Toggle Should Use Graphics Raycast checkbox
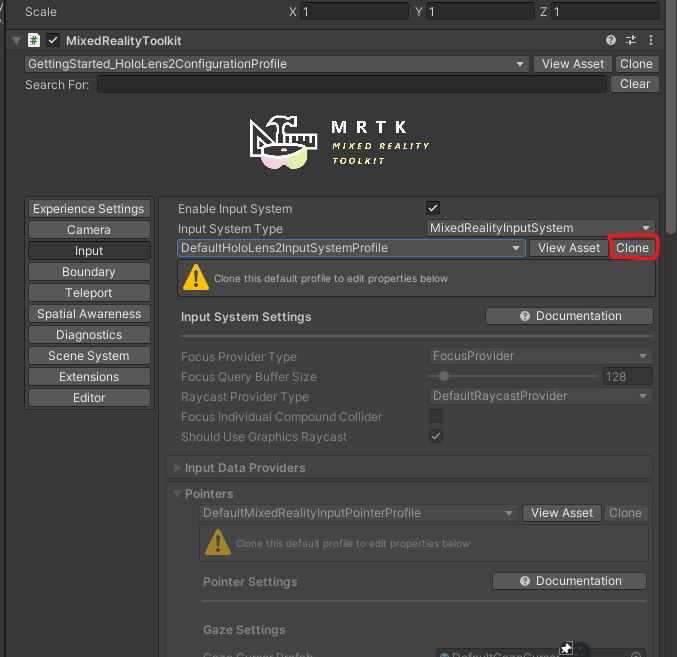677x657 pixels. coord(436,436)
